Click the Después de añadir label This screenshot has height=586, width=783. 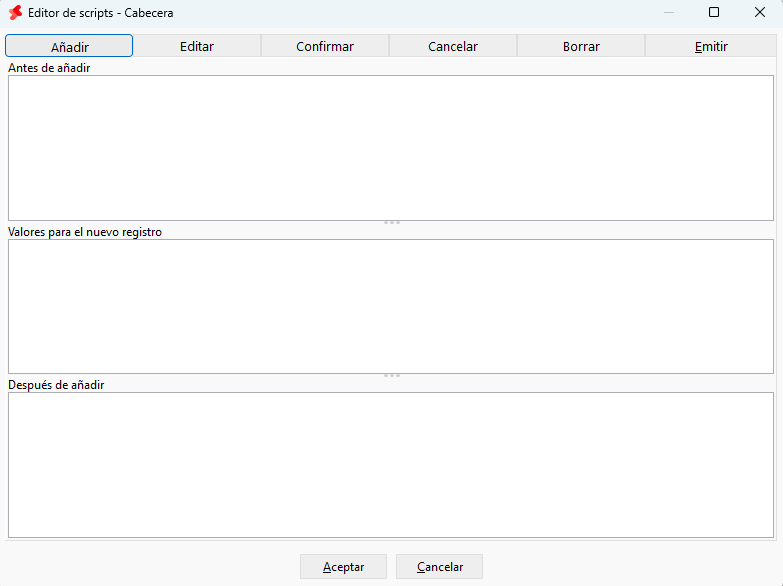[56, 385]
